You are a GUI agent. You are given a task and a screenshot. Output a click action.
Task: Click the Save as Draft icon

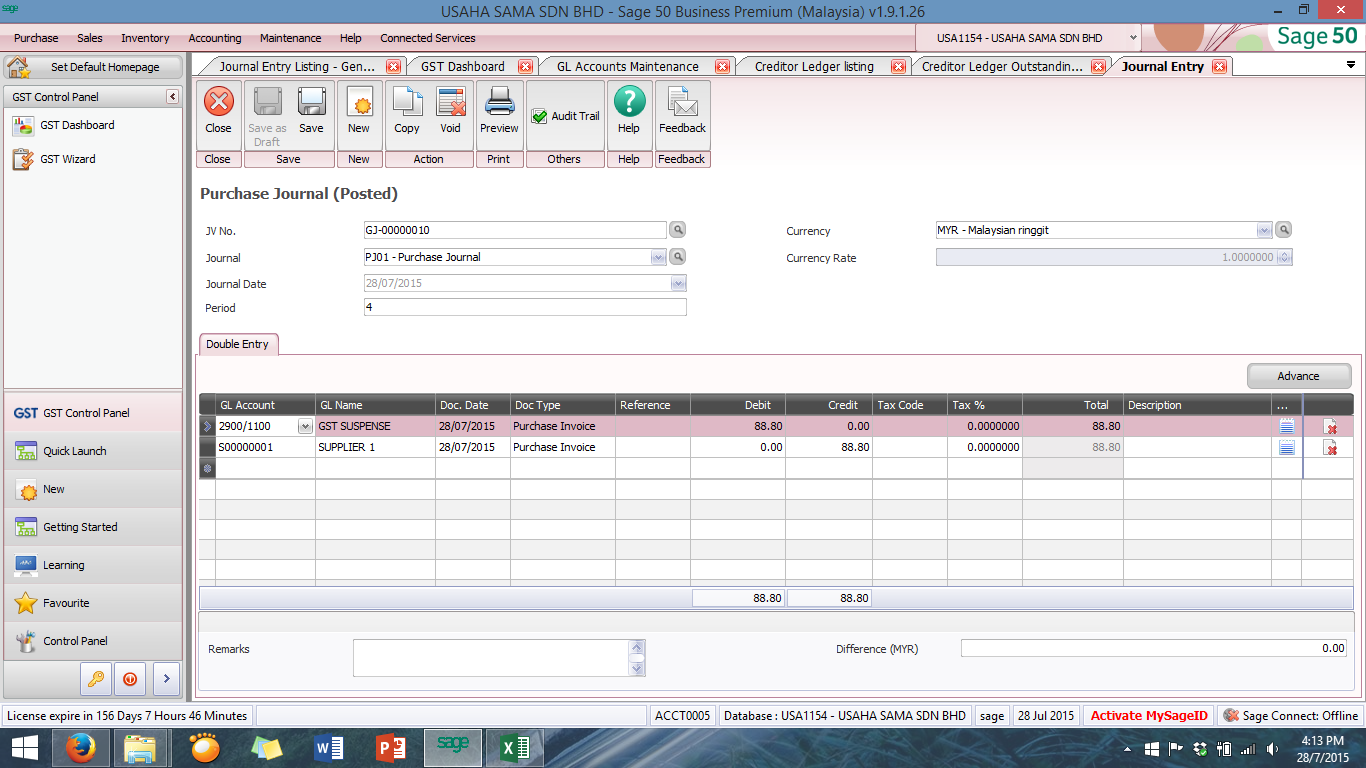tap(267, 115)
